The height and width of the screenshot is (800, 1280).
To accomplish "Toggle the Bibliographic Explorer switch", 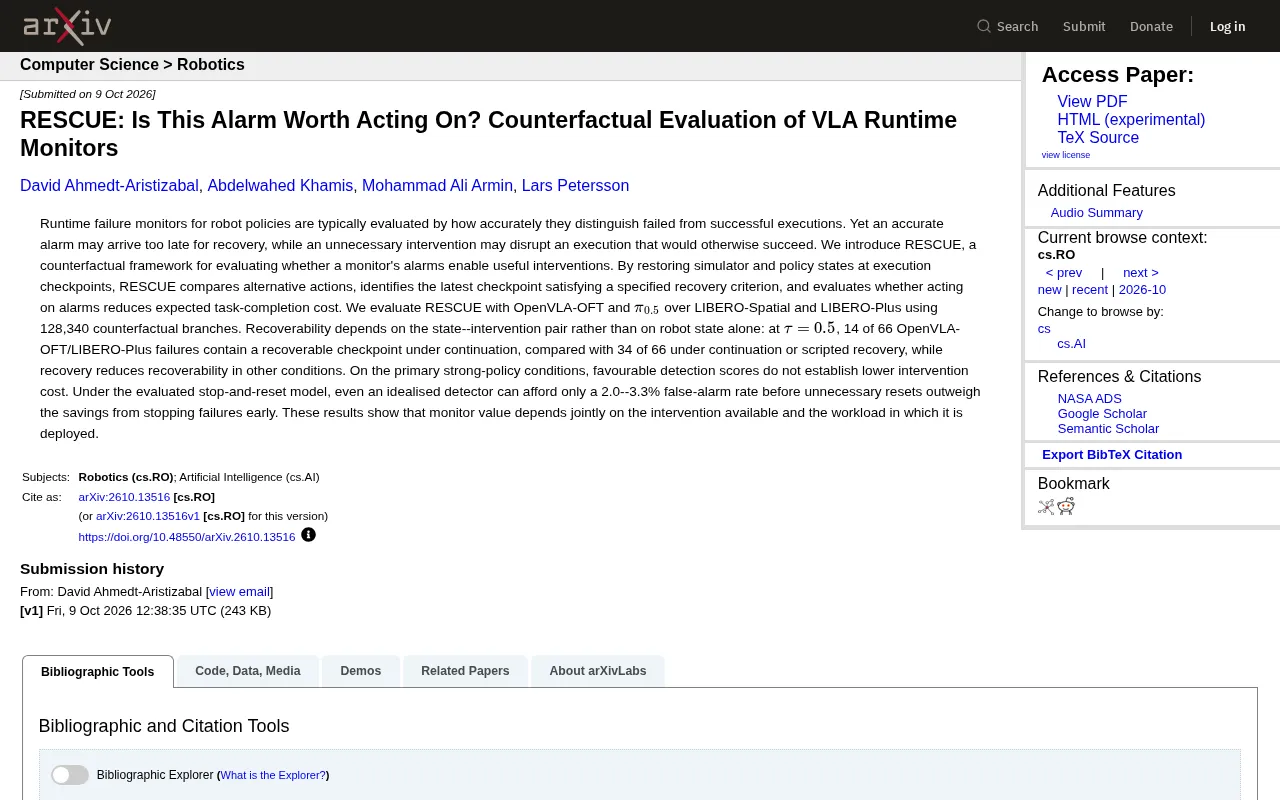I will coord(70,775).
